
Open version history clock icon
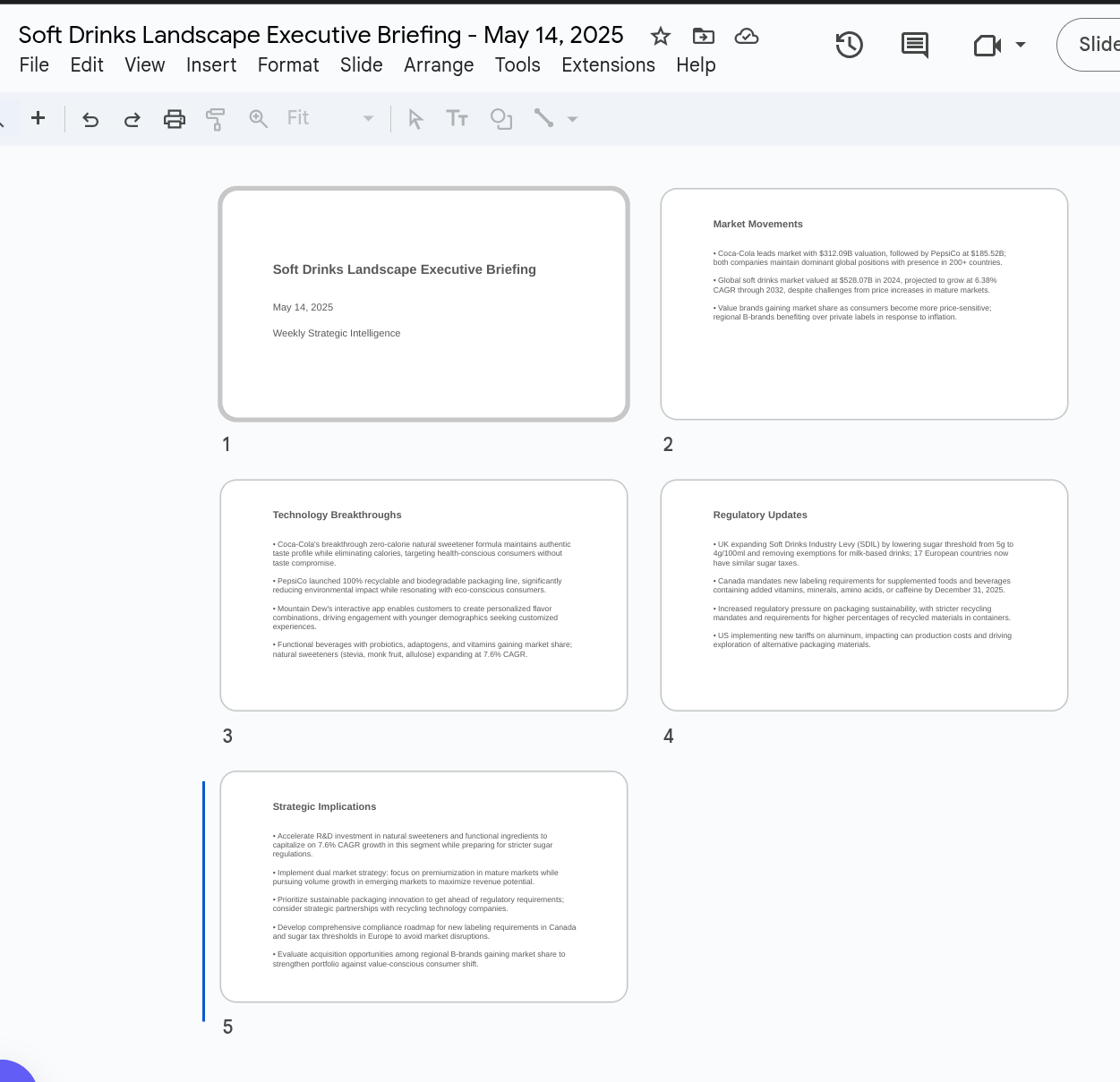[849, 45]
